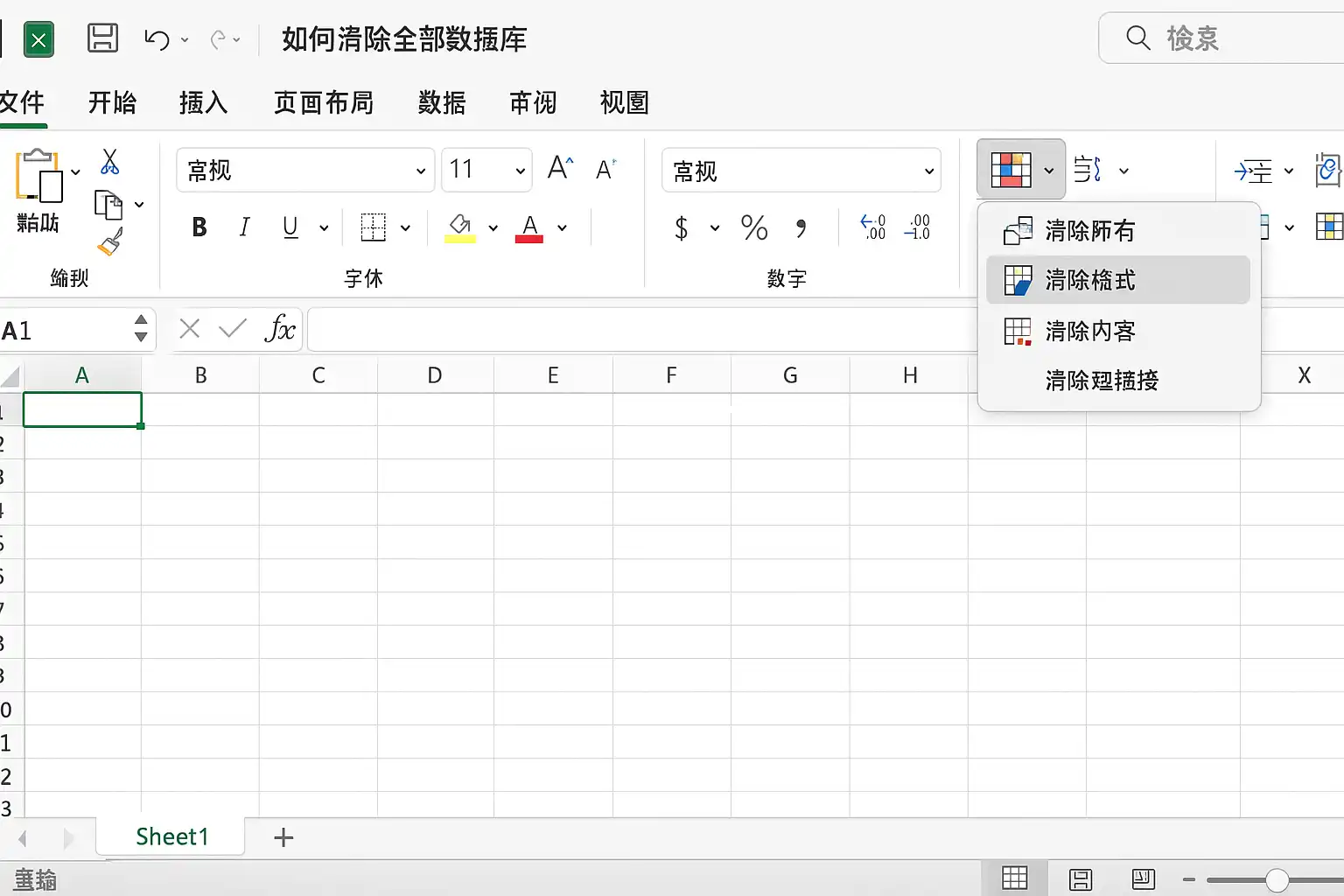Toggle Bold formatting

point(199,227)
